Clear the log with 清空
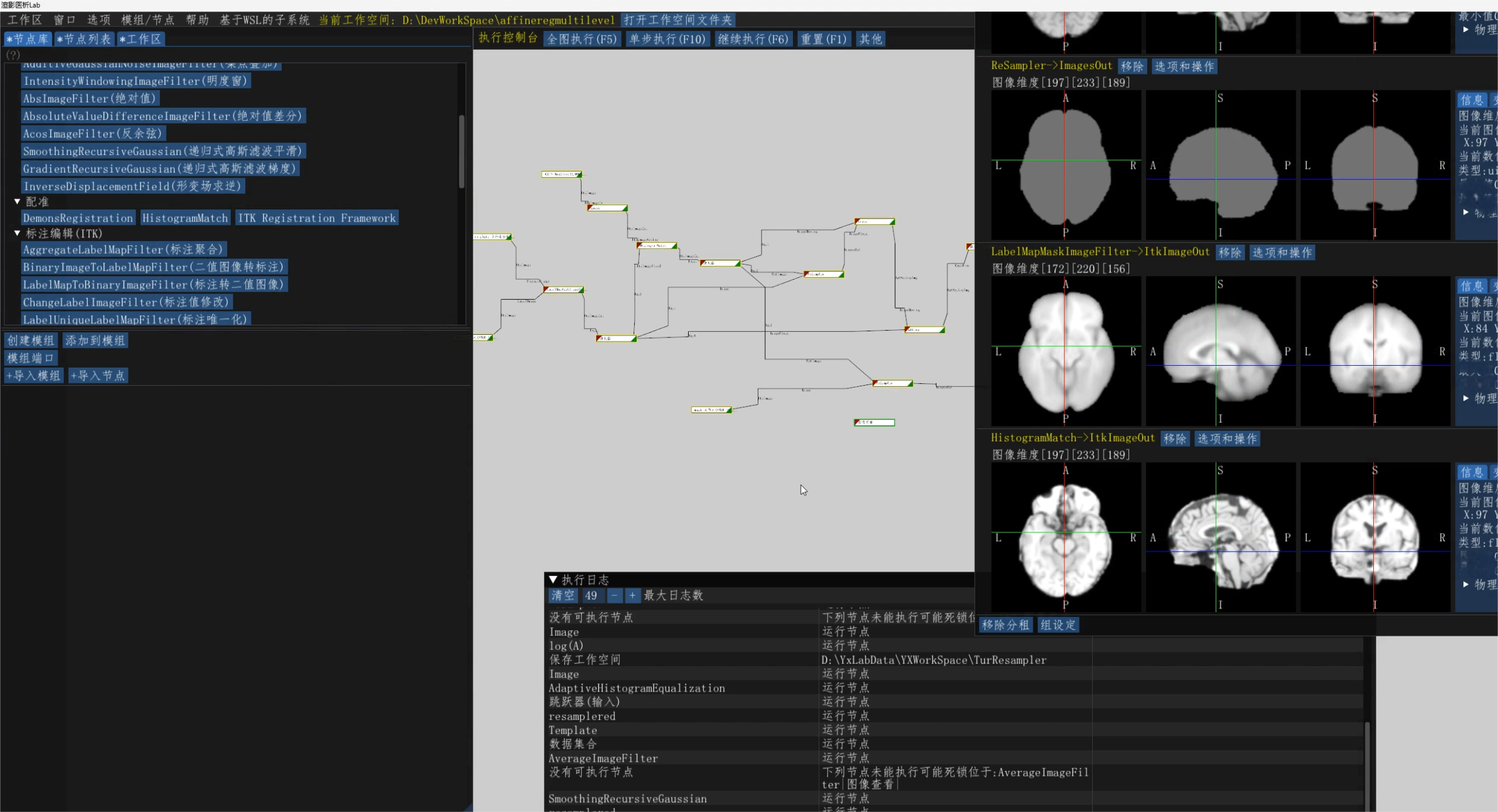Screen dimensions: 1498x812 563,595
